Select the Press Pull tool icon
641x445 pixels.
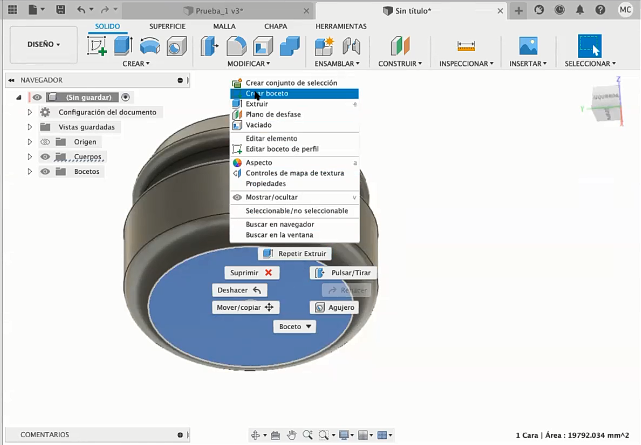[210, 46]
